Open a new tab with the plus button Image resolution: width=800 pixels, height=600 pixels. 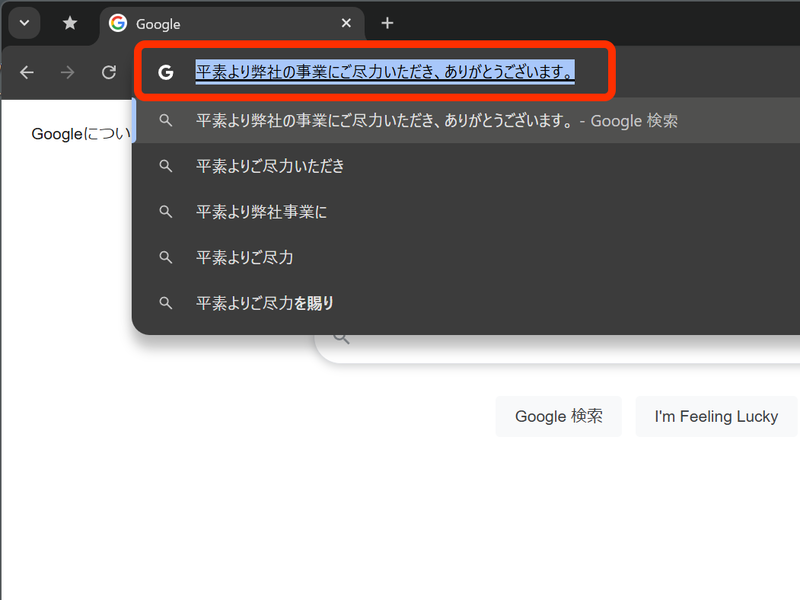tap(387, 23)
